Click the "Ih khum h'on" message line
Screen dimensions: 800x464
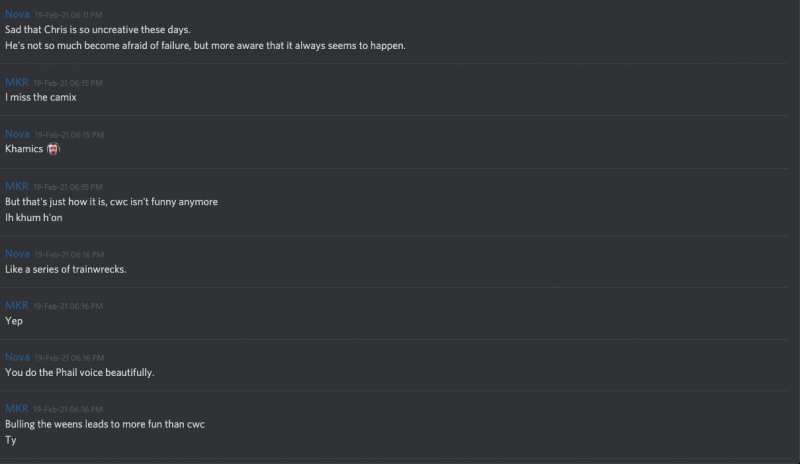[x=33, y=217]
